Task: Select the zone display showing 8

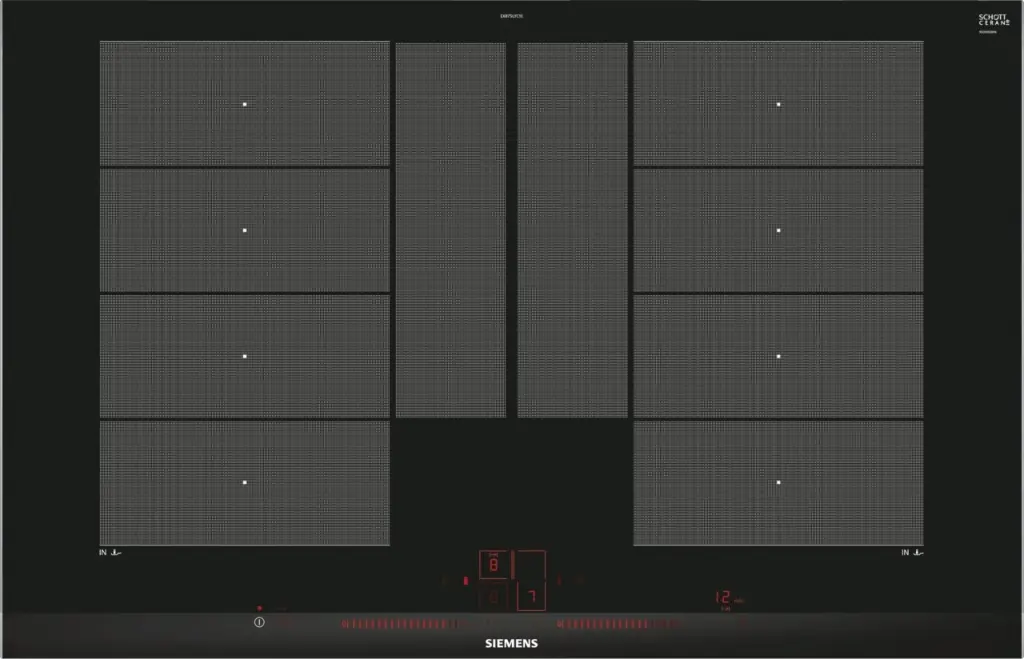Action: pos(494,564)
